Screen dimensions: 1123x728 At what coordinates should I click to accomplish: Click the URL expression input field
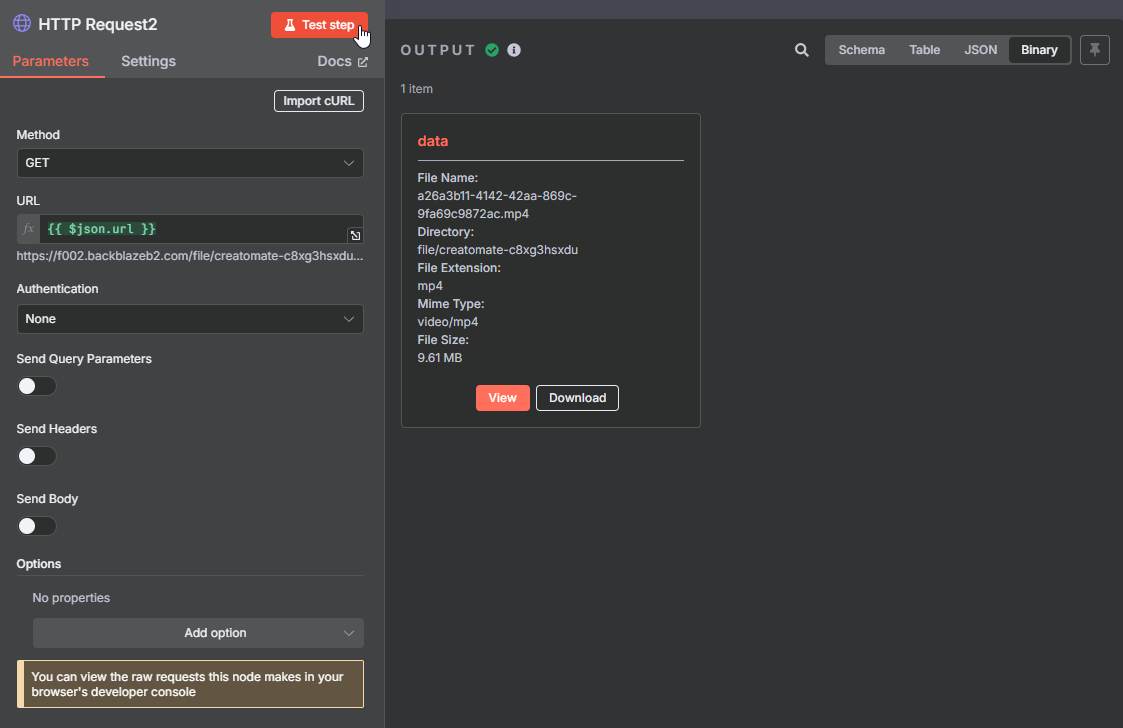tap(195, 229)
